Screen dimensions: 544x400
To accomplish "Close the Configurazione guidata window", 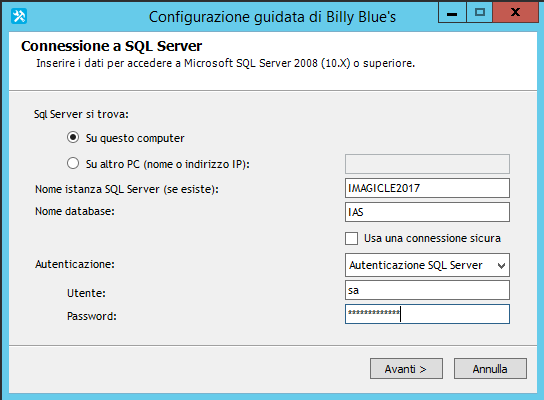I will coord(516,13).
